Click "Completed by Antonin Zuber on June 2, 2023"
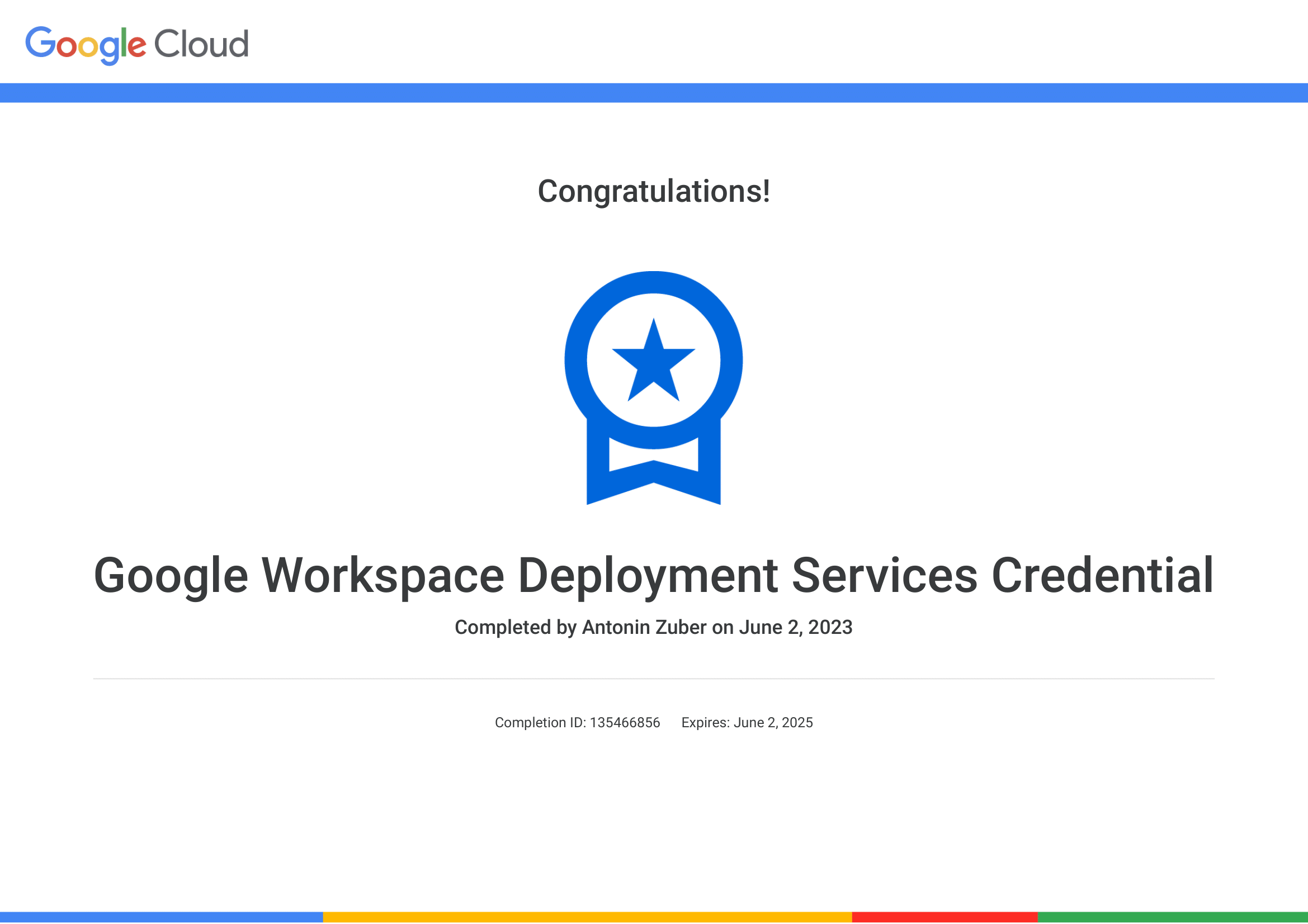This screenshot has width=1308, height=924. click(x=653, y=627)
